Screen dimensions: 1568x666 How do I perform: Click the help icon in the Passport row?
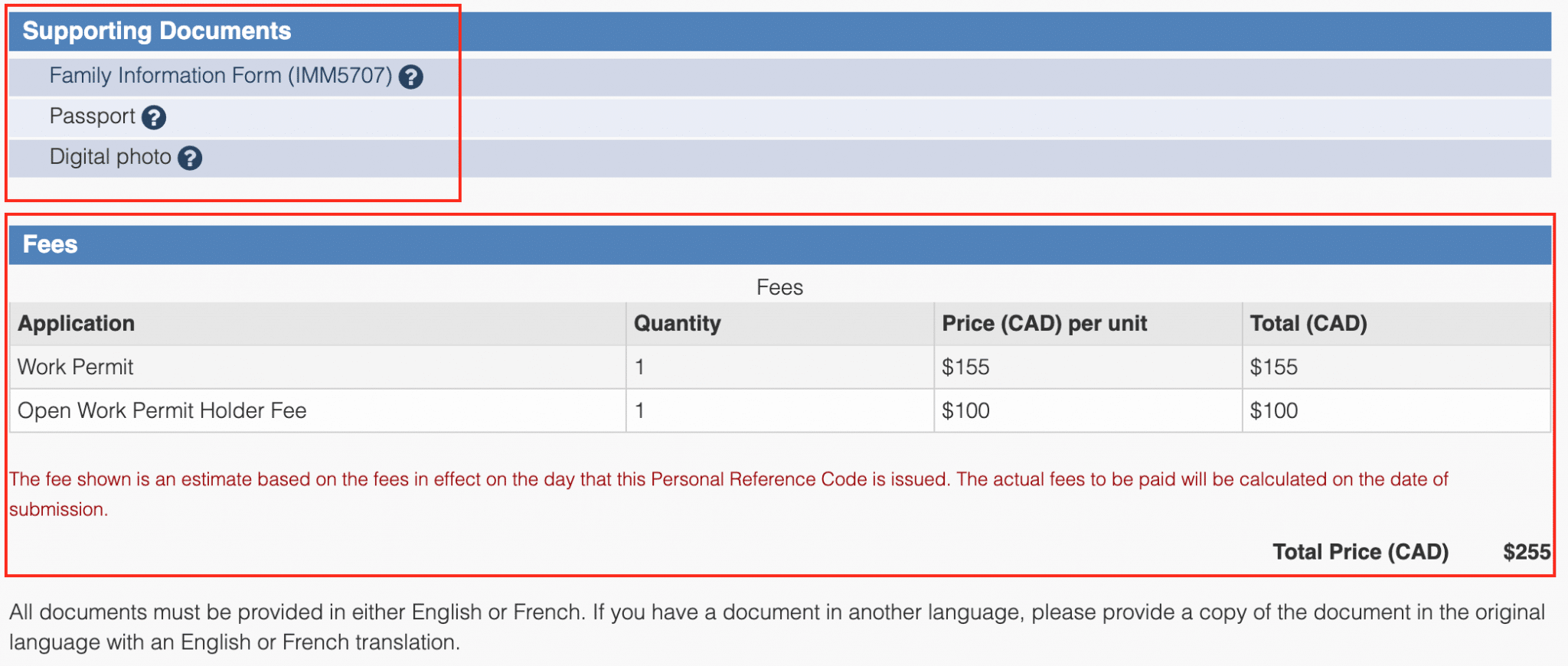tap(155, 117)
